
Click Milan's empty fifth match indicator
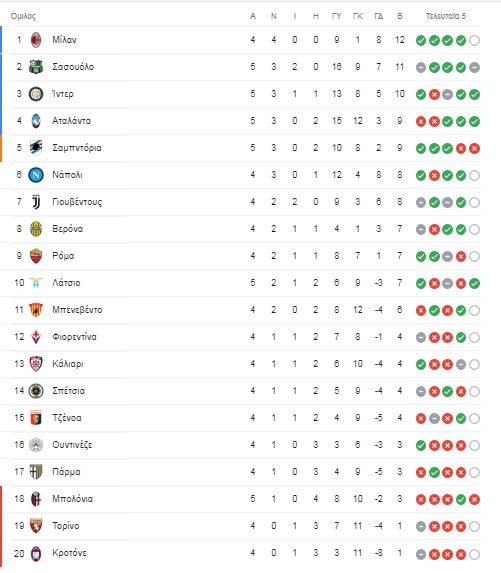(x=474, y=40)
